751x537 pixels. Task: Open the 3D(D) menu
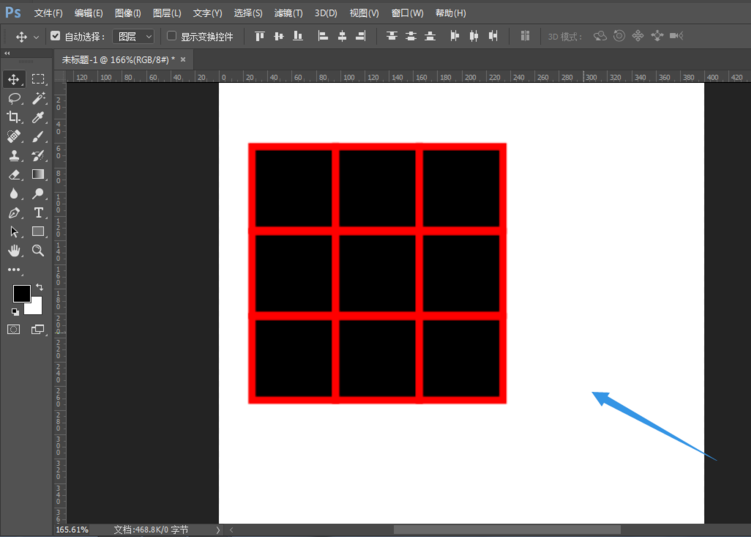[x=326, y=13]
